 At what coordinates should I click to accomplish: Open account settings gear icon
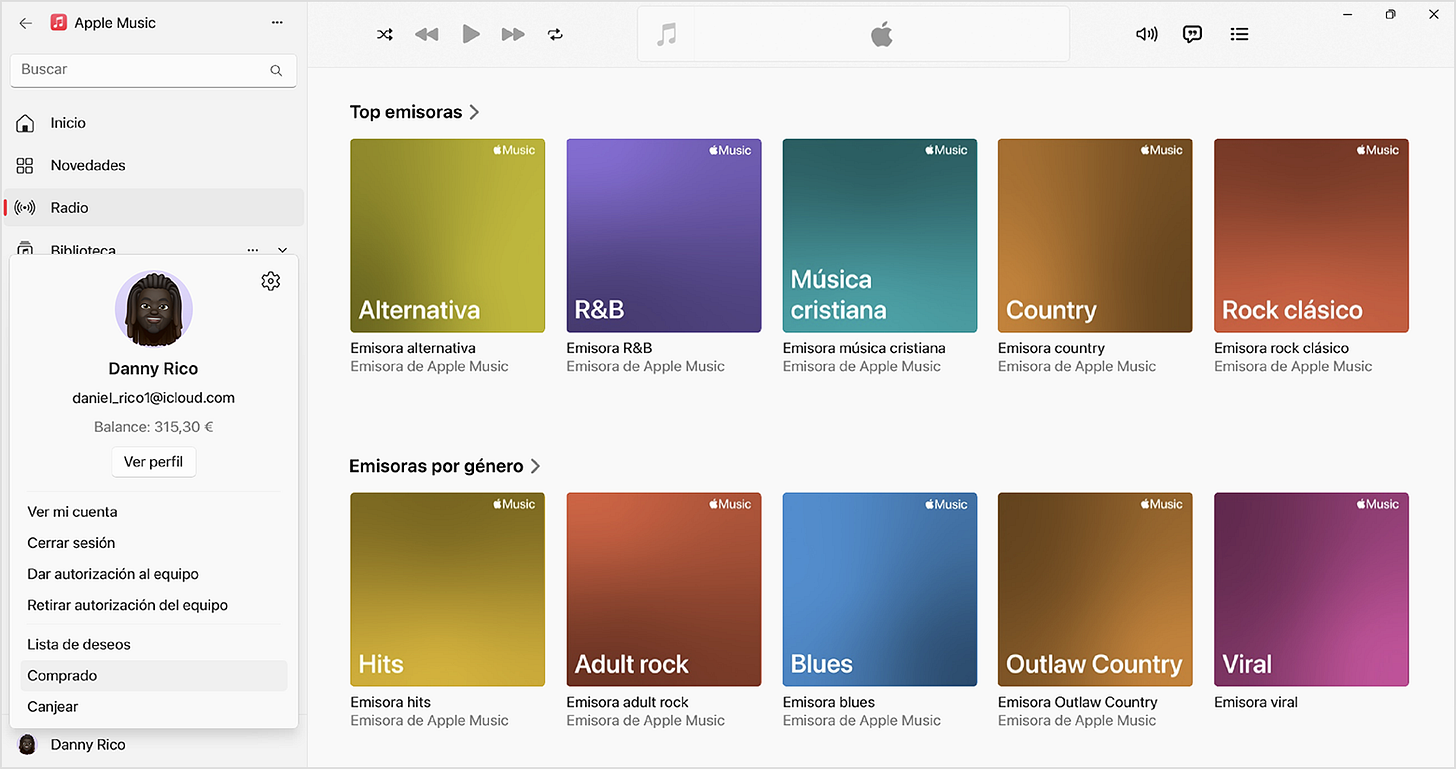pyautogui.click(x=270, y=281)
